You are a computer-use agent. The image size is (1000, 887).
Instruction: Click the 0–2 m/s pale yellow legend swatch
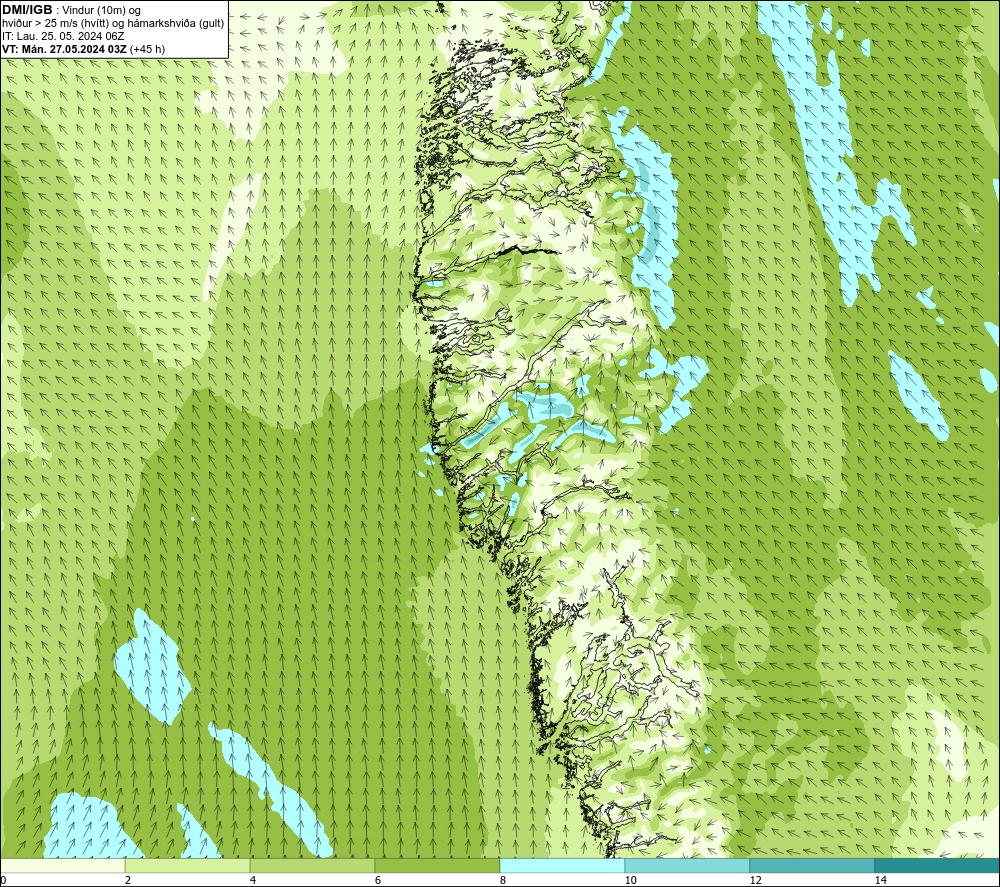62,865
